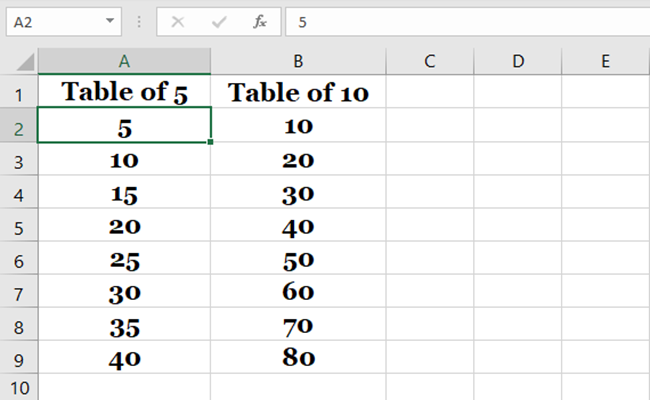The image size is (650, 400).
Task: Click the formula bar options dots handle
Action: point(138,21)
